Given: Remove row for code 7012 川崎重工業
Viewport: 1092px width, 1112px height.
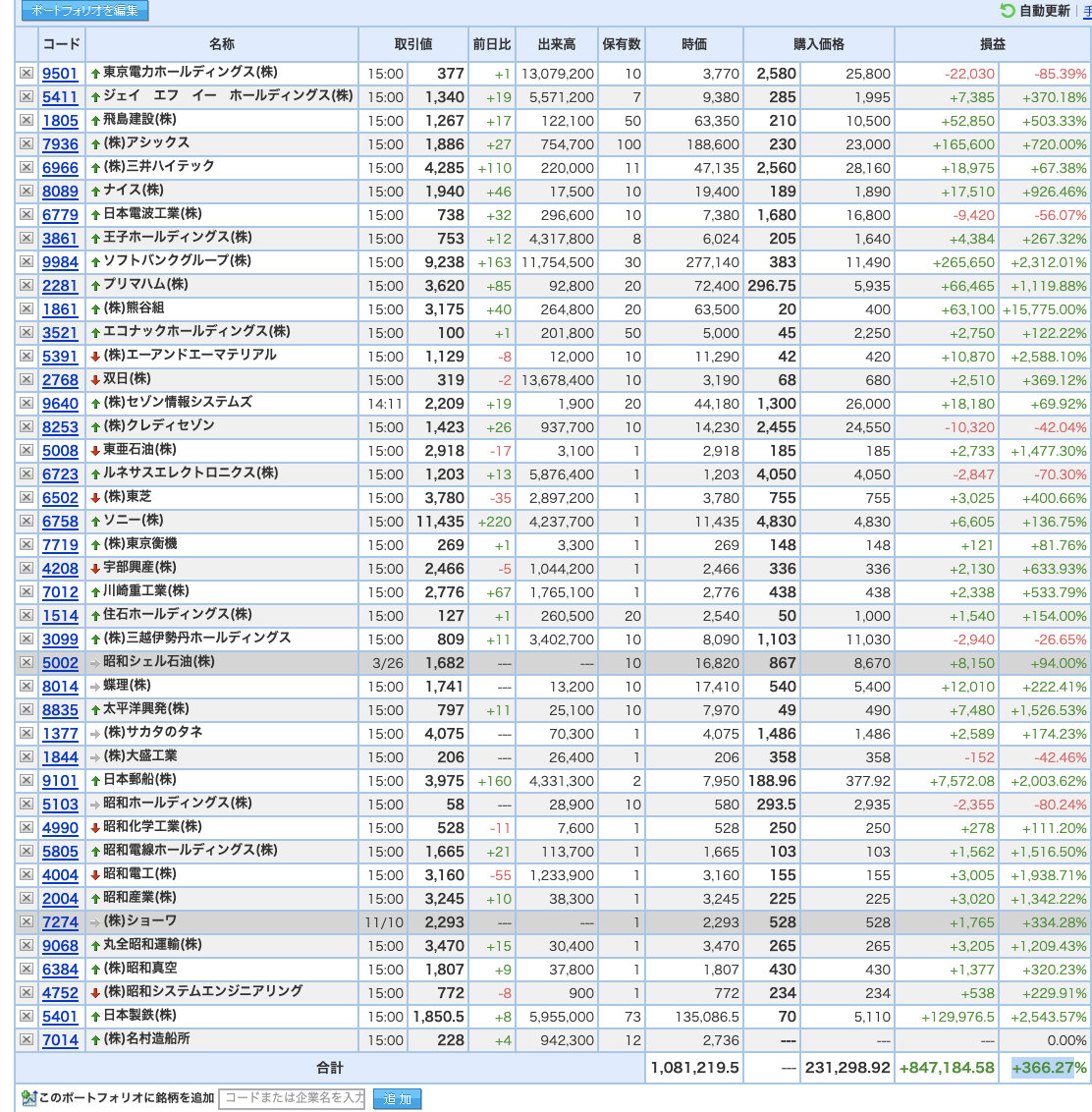Looking at the screenshot, I should point(27,591).
